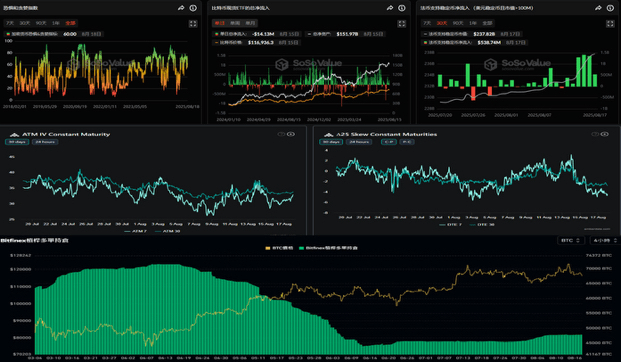Image resolution: width=621 pixels, height=362 pixels.
Task: Open info icon on Bitcoin ETF panel
Action: (x=402, y=8)
